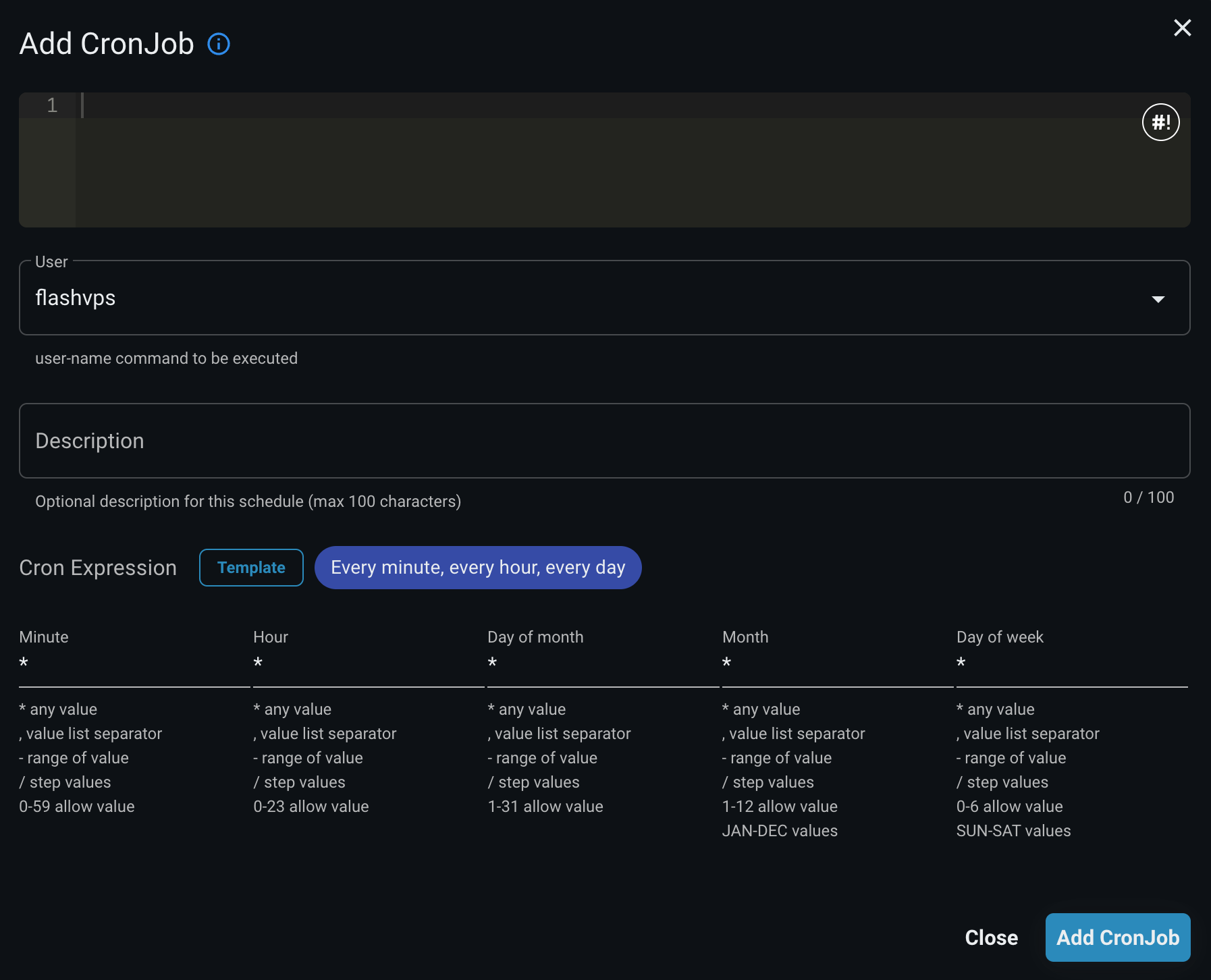Viewport: 1211px width, 980px height.
Task: Insert shebang using the "#!" editor icon
Action: click(1160, 122)
